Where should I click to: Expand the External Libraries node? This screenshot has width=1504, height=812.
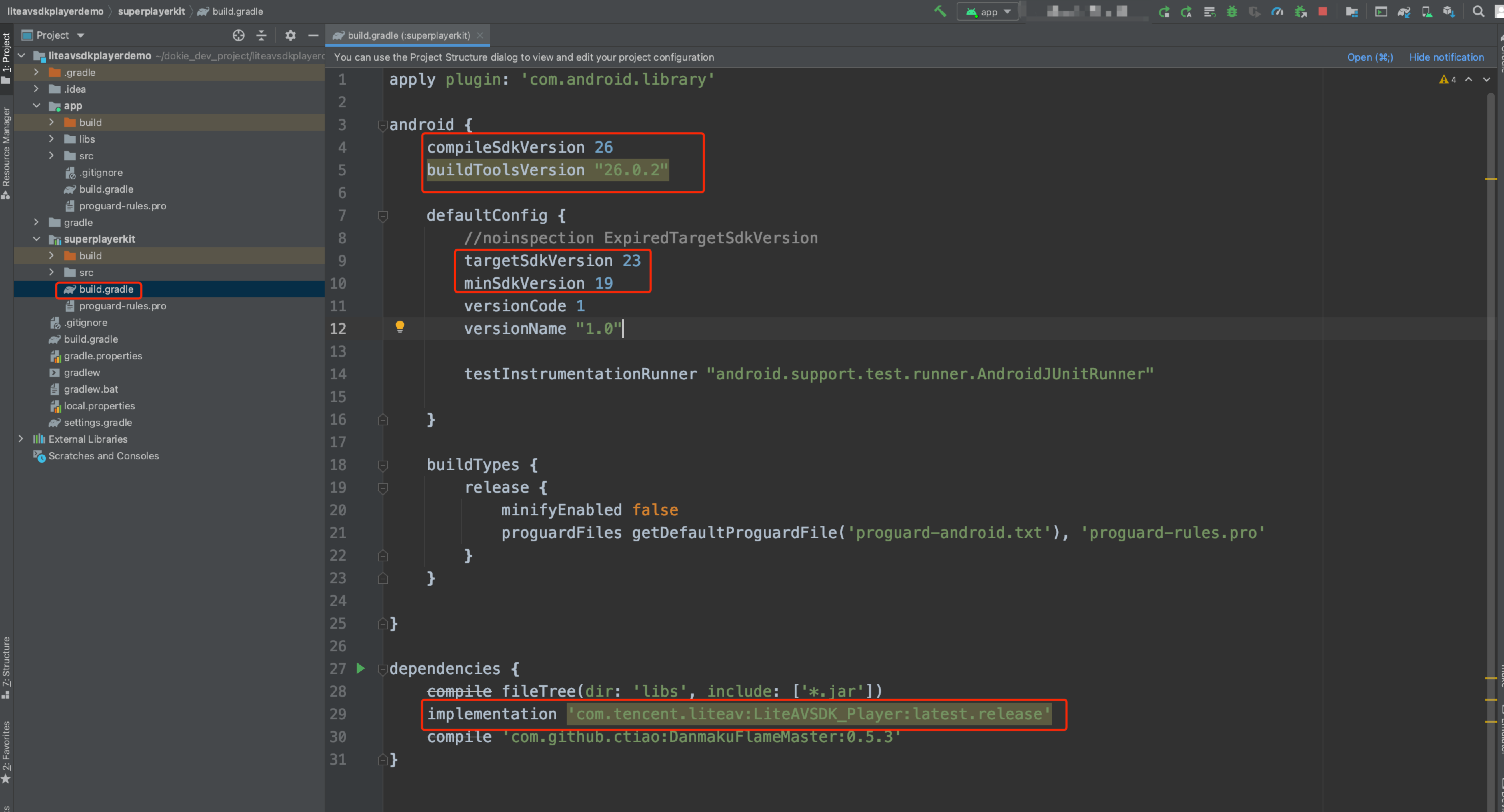pyautogui.click(x=21, y=438)
